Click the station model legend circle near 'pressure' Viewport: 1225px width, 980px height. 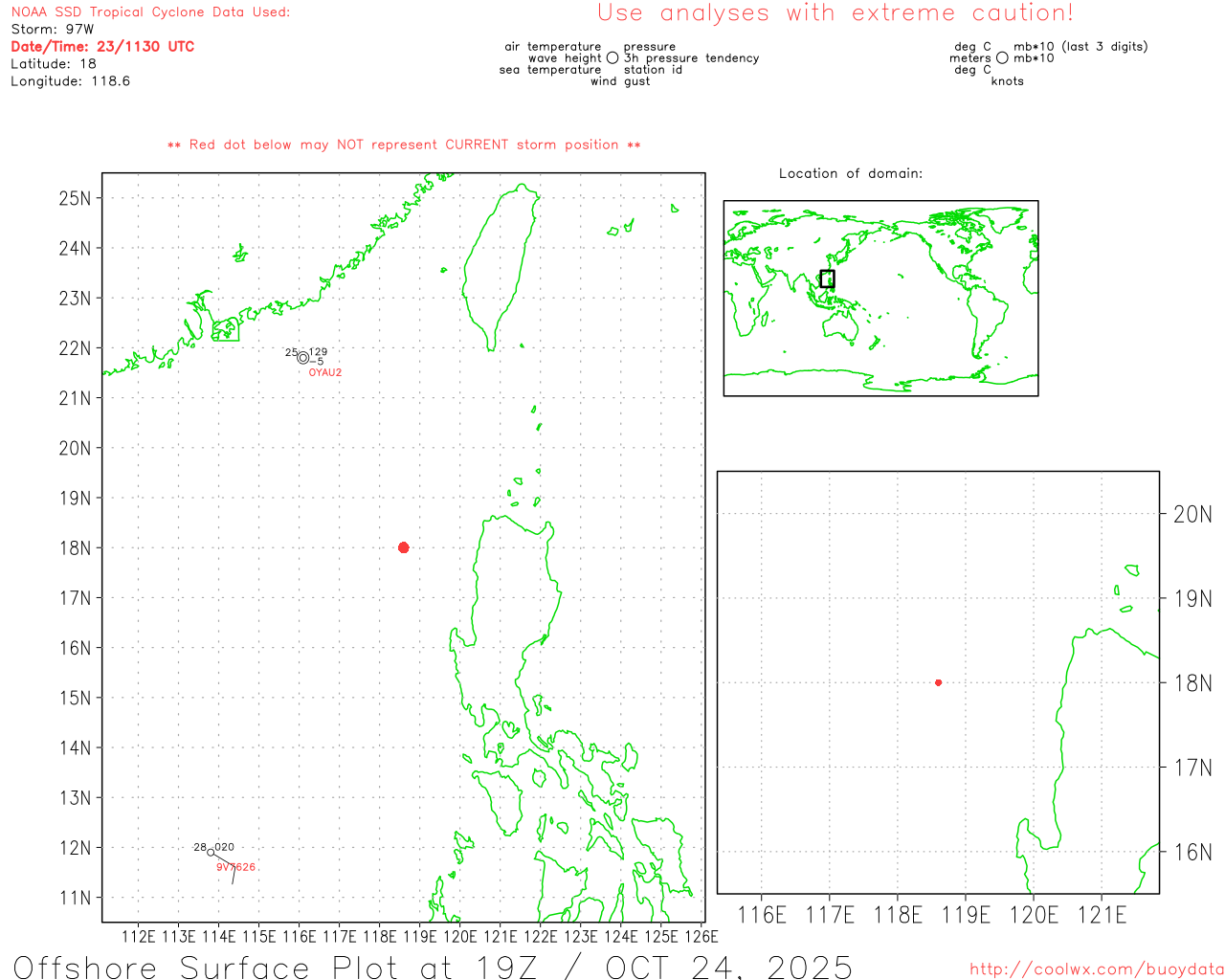(x=612, y=58)
